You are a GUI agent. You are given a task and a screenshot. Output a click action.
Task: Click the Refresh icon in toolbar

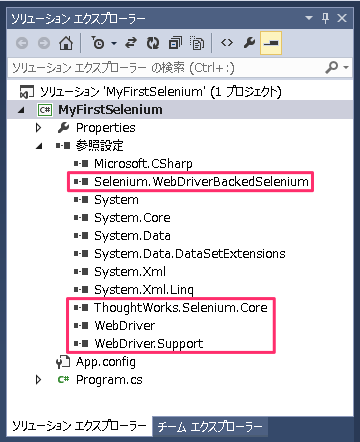(x=153, y=43)
